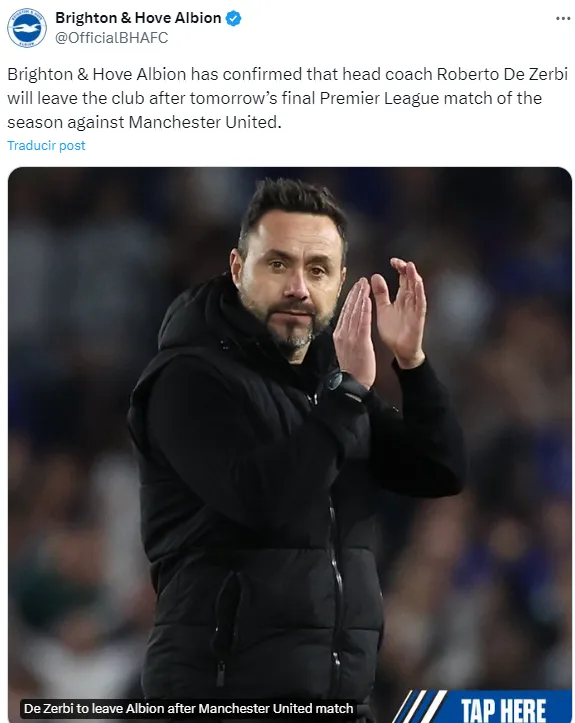This screenshot has height=723, width=575.
Task: Tap the TAP HERE banner
Action: click(503, 708)
